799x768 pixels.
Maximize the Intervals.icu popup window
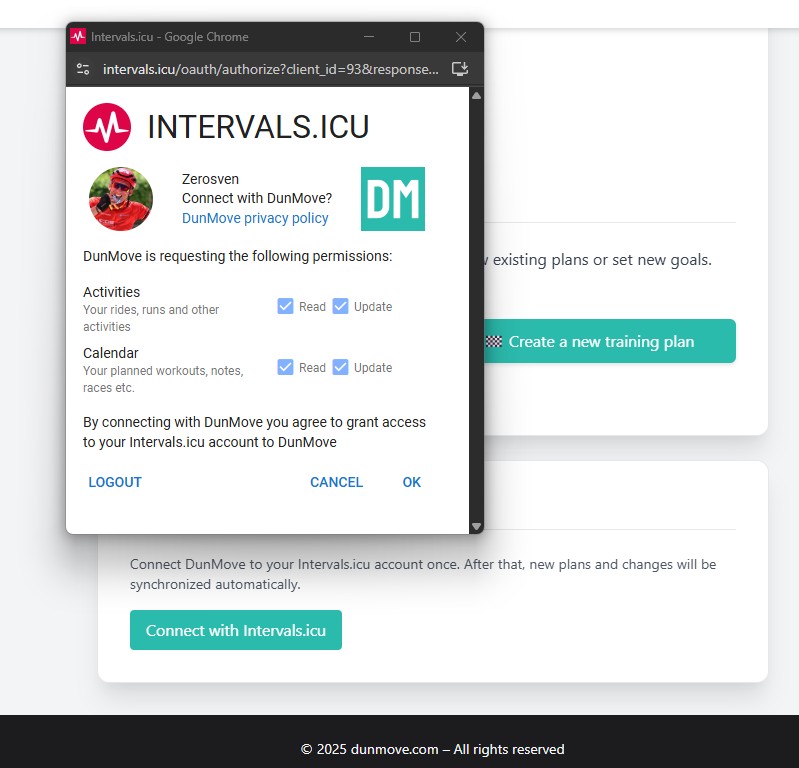pyautogui.click(x=415, y=37)
